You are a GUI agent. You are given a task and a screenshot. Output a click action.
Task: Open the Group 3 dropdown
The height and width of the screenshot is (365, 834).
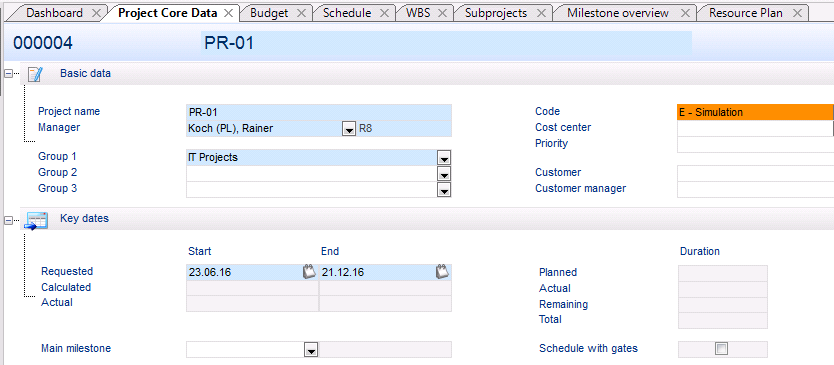(x=444, y=190)
